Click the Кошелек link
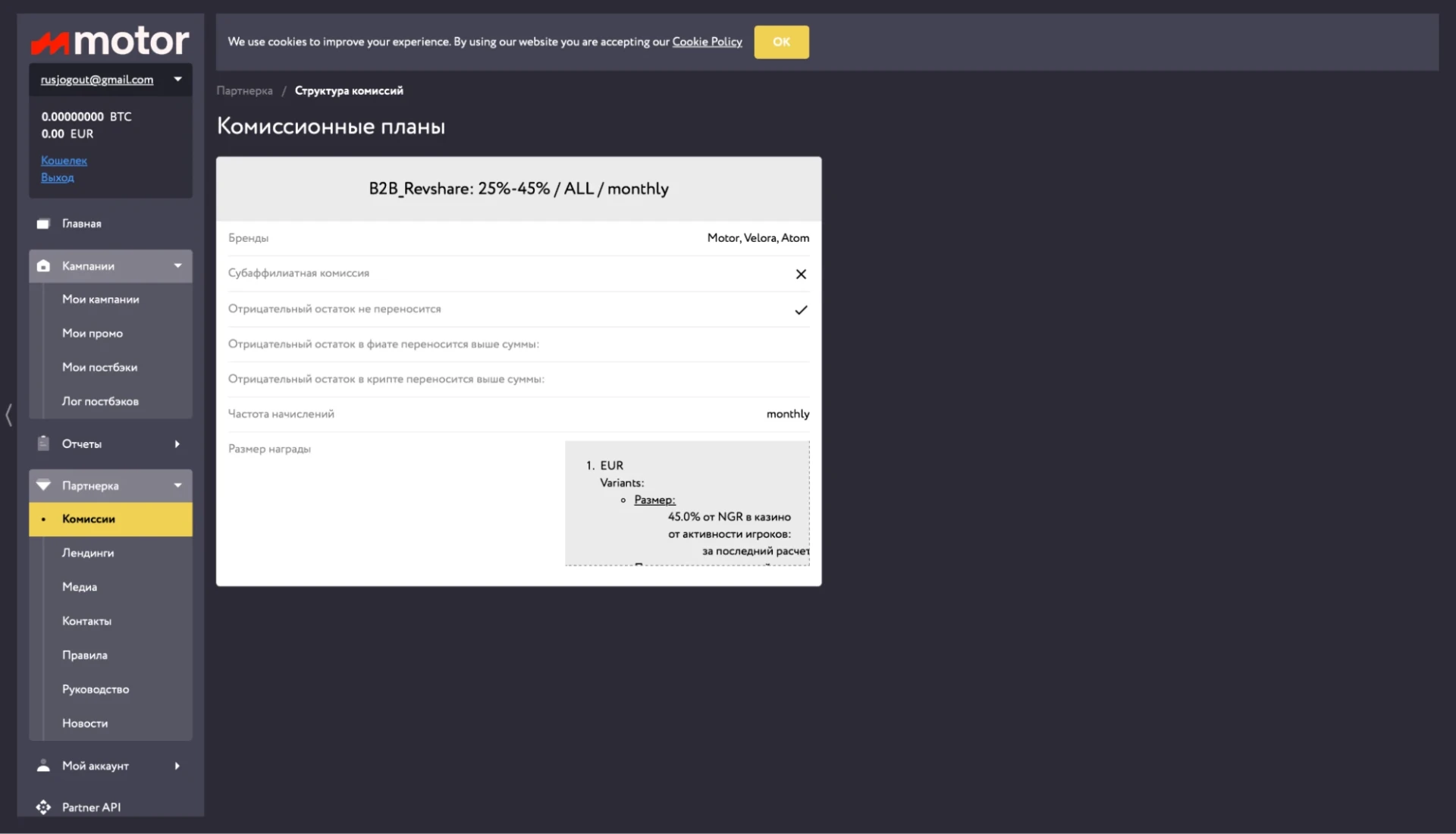The height and width of the screenshot is (834, 1456). (x=64, y=161)
